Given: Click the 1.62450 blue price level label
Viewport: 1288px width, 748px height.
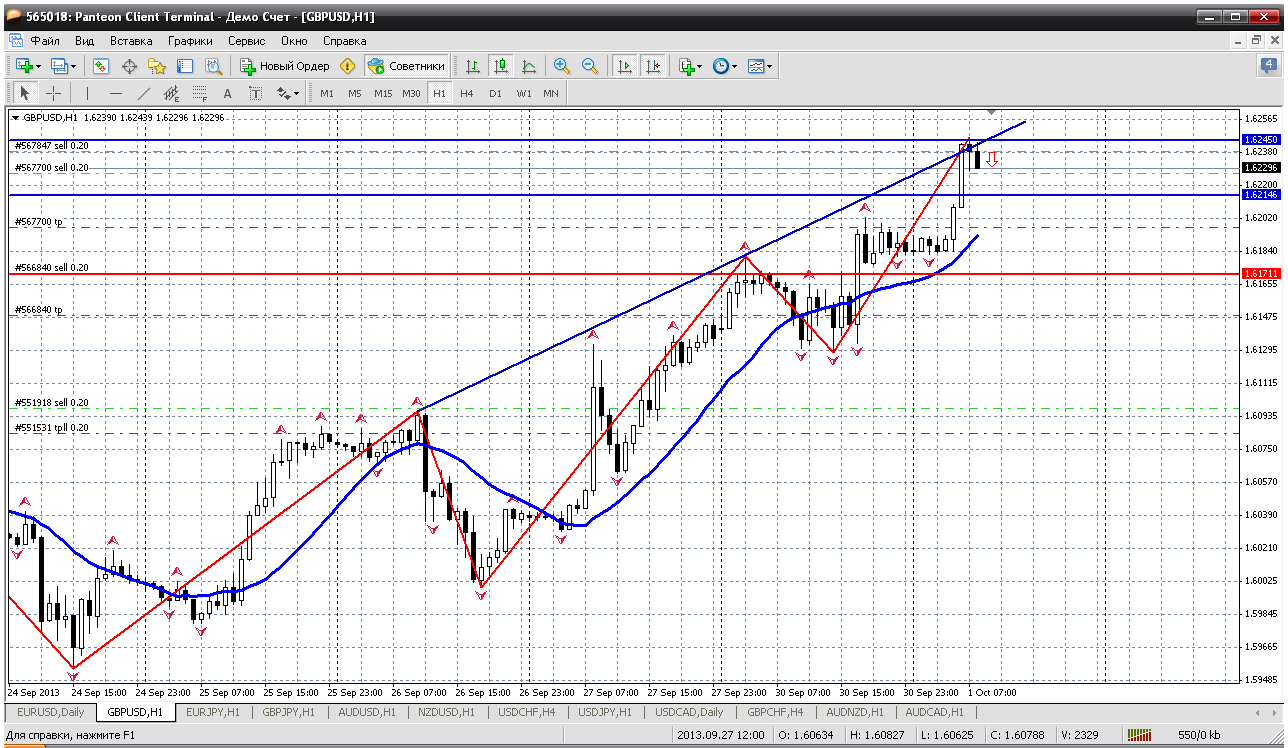Looking at the screenshot, I should 1260,140.
